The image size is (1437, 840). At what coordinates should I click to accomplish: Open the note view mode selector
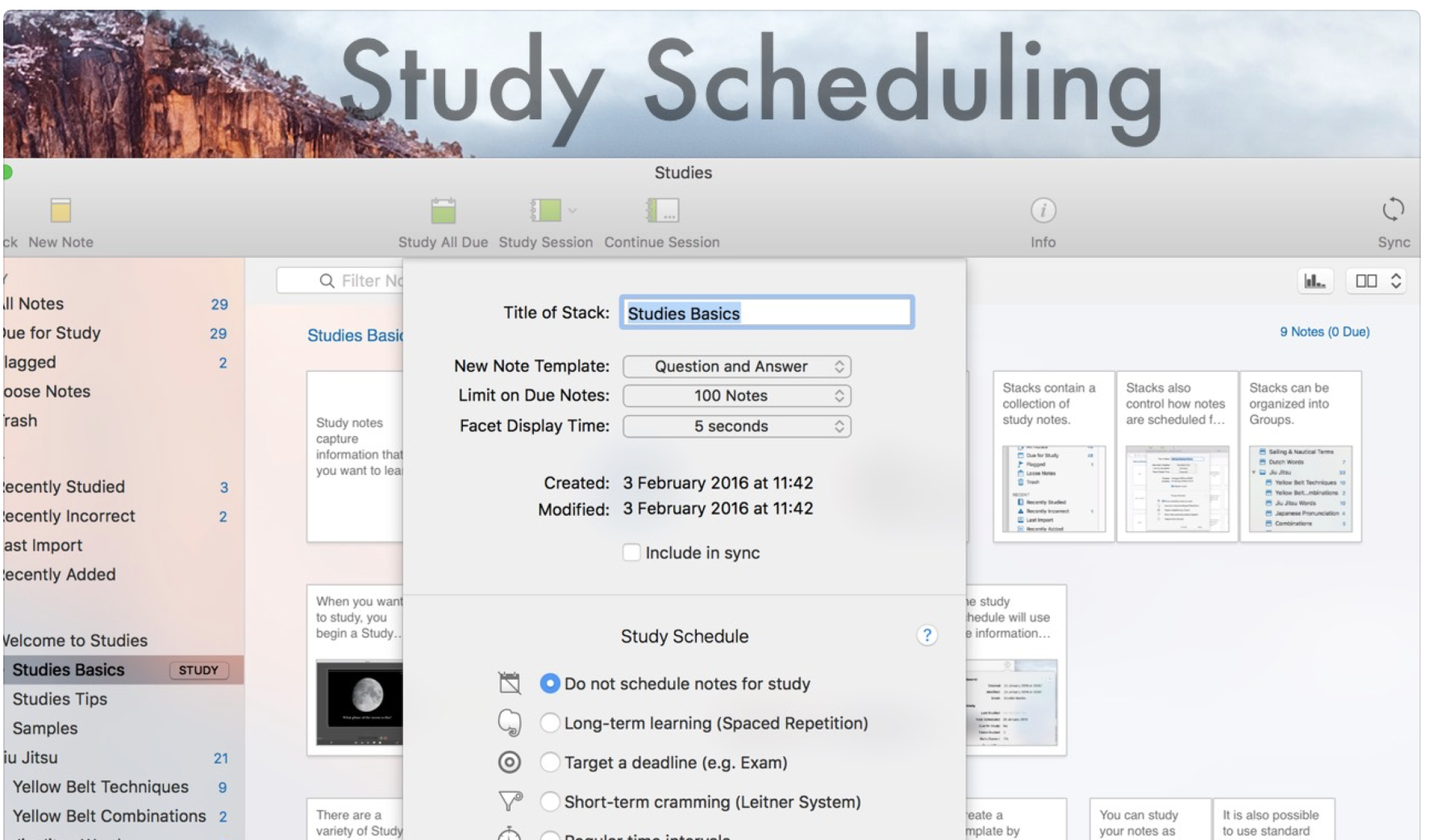(x=1377, y=281)
